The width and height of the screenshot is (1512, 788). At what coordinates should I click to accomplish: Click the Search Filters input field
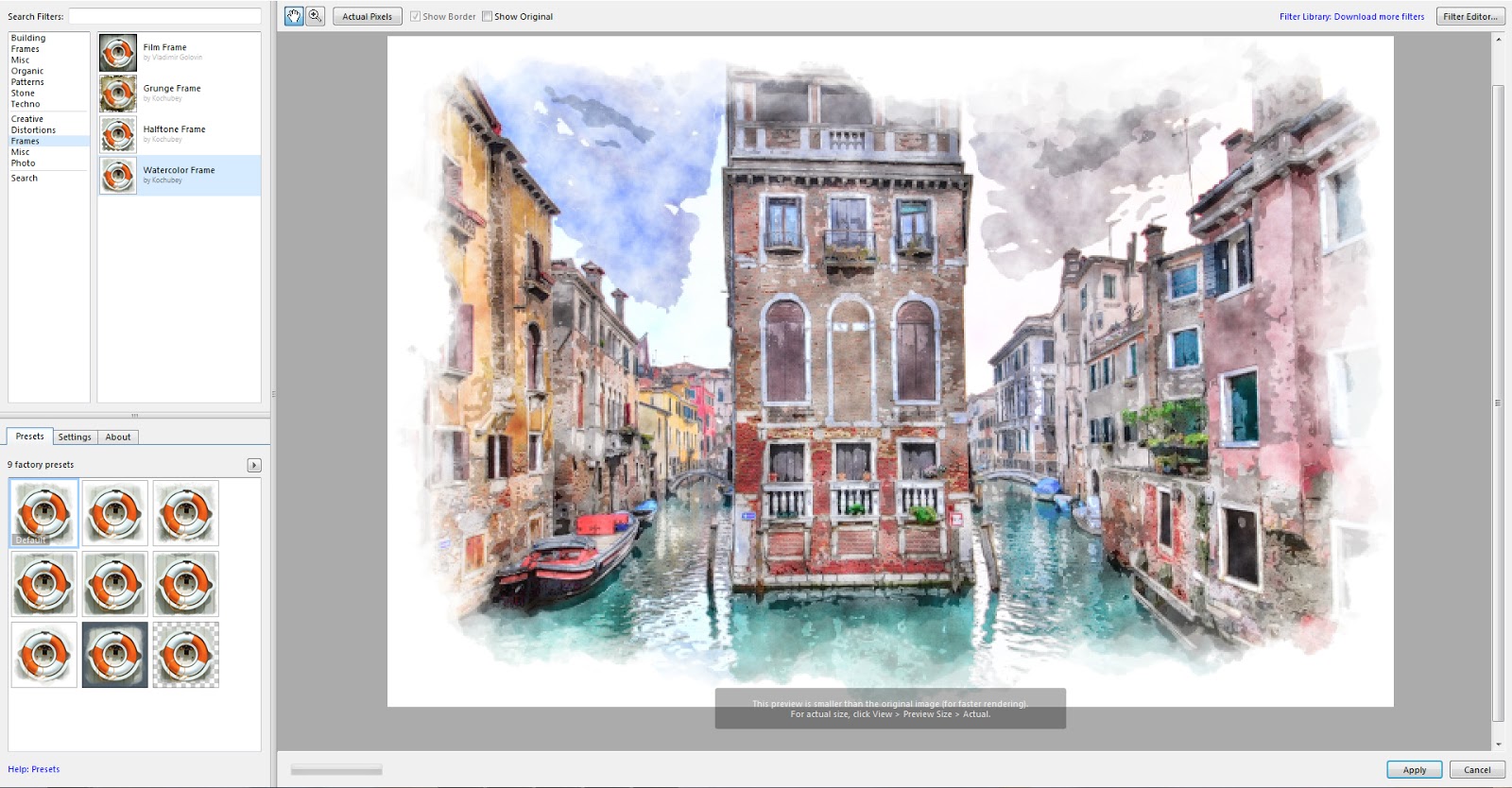[164, 17]
